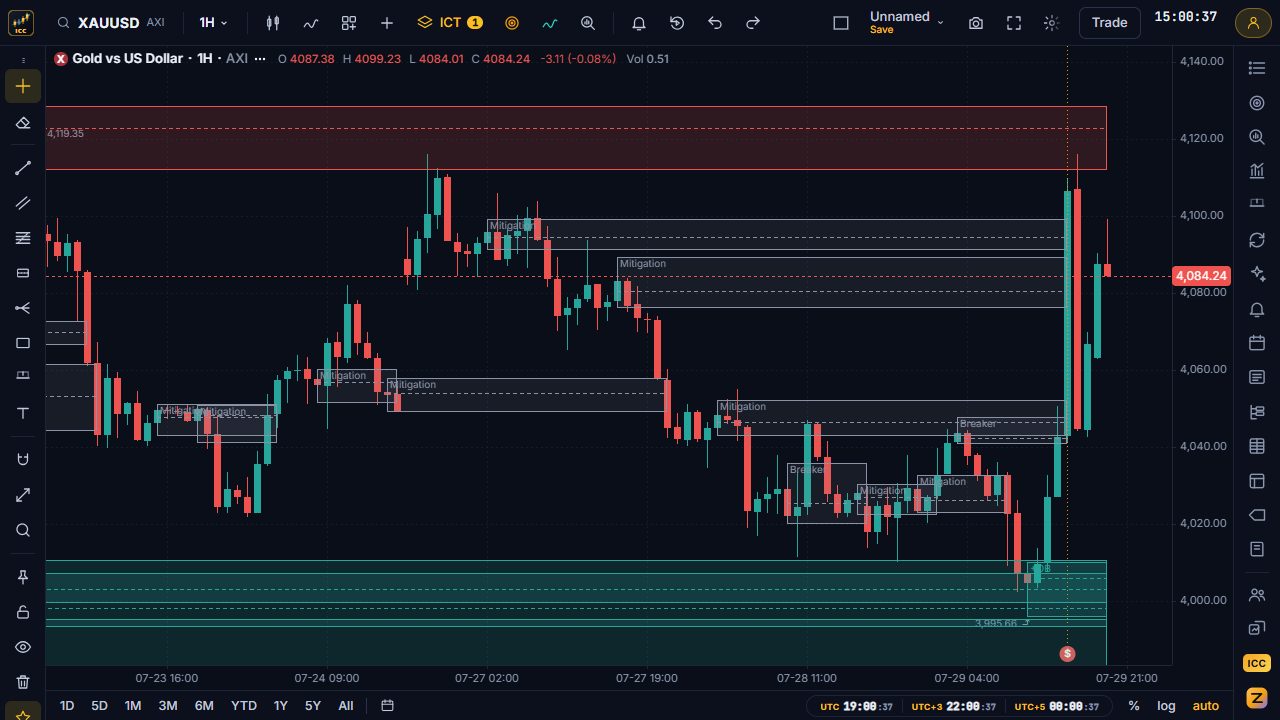Select the 1Y range button

click(281, 705)
